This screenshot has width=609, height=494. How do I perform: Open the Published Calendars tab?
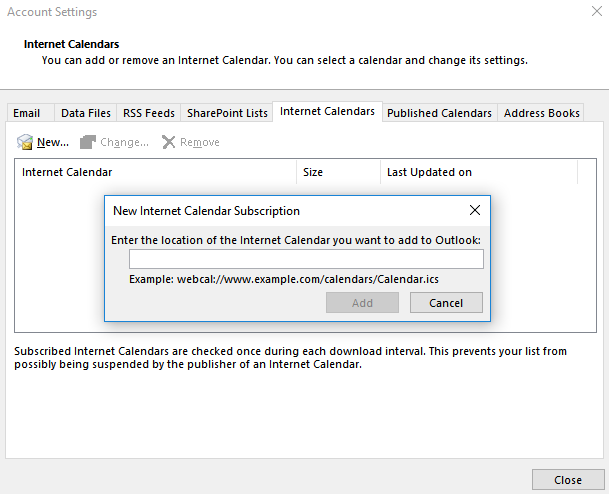[x=439, y=113]
